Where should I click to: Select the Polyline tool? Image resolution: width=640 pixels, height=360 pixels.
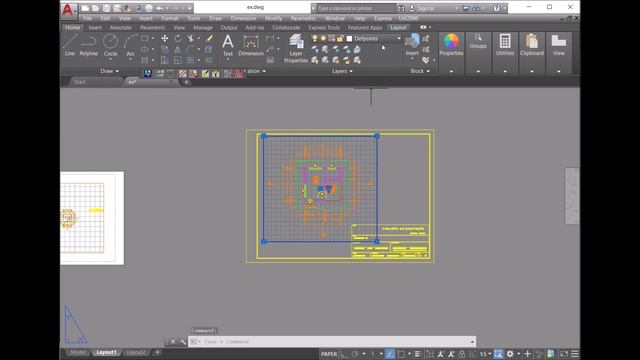point(89,45)
